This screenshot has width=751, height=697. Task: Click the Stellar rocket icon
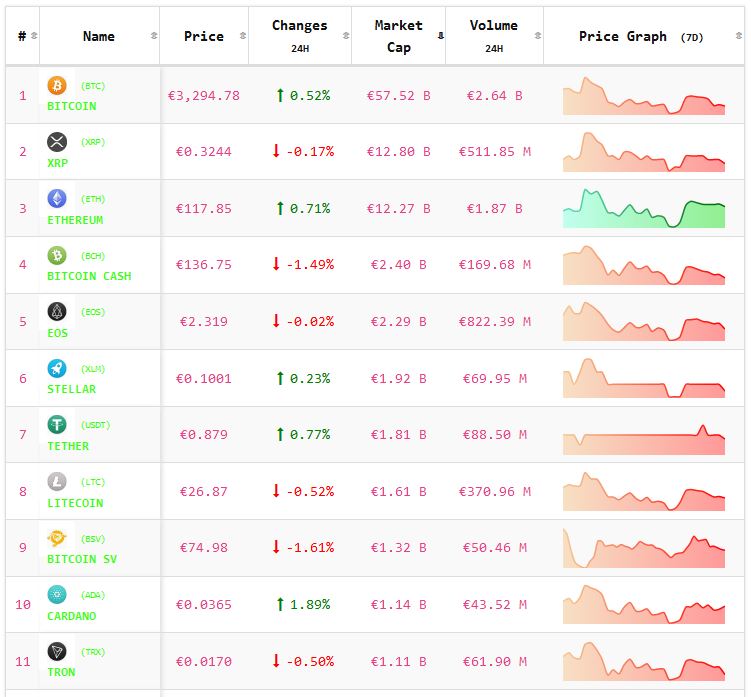(57, 369)
